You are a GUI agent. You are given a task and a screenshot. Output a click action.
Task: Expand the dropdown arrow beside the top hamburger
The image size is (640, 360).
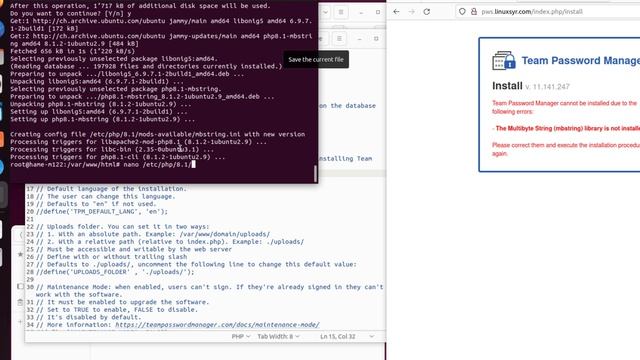(325, 12)
